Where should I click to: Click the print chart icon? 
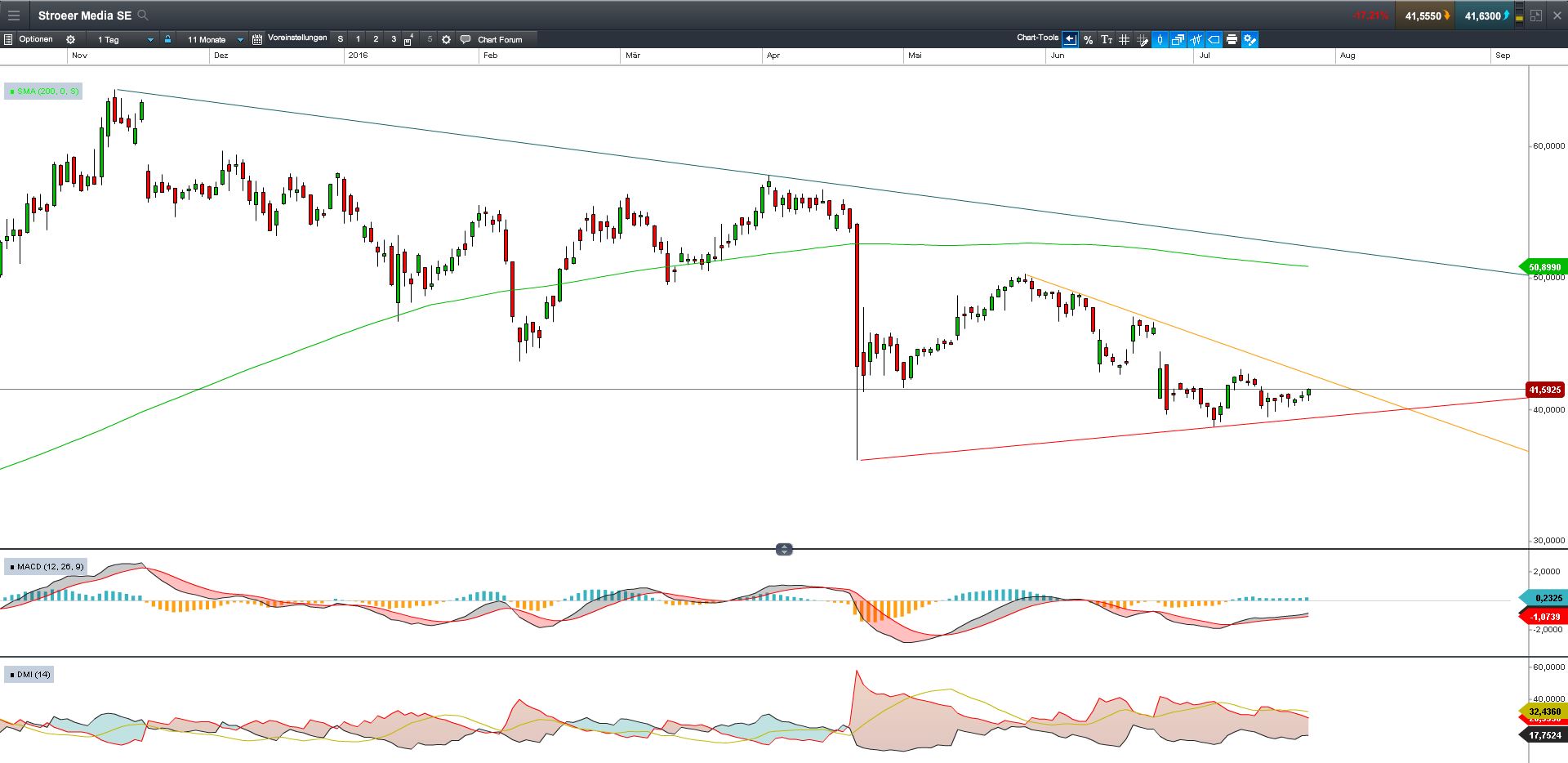(x=1232, y=39)
